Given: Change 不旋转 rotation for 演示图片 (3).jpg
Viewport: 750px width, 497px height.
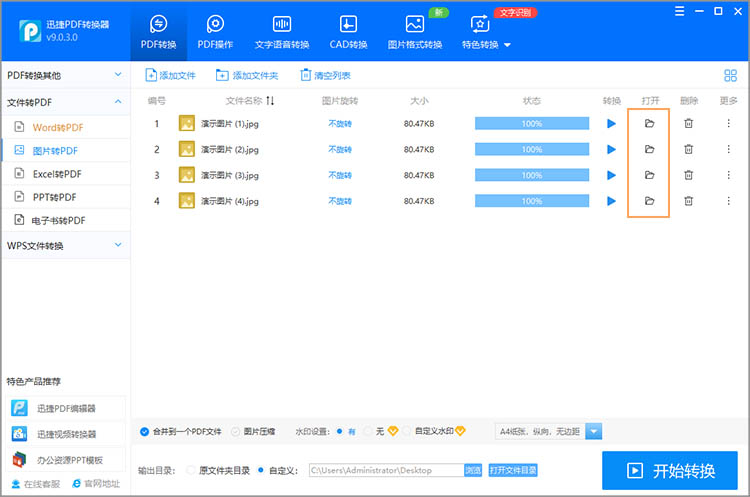Looking at the screenshot, I should tap(340, 175).
